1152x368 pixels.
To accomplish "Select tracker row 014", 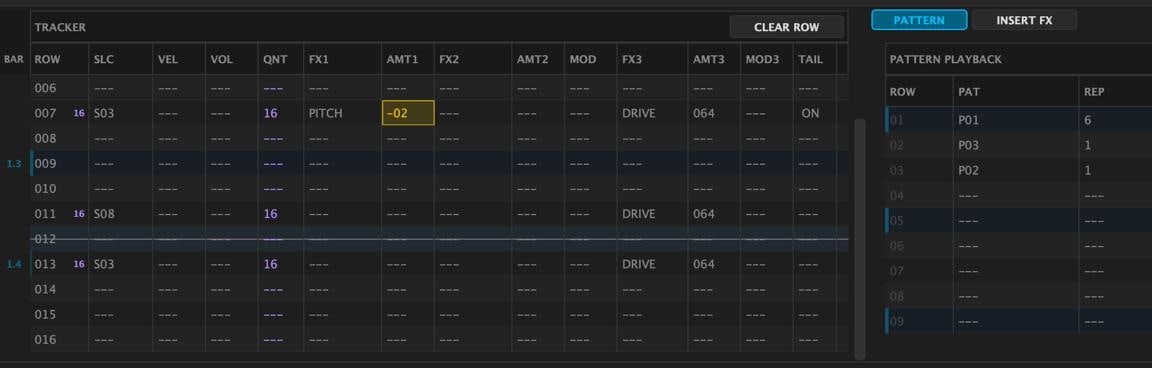I will click(439, 289).
